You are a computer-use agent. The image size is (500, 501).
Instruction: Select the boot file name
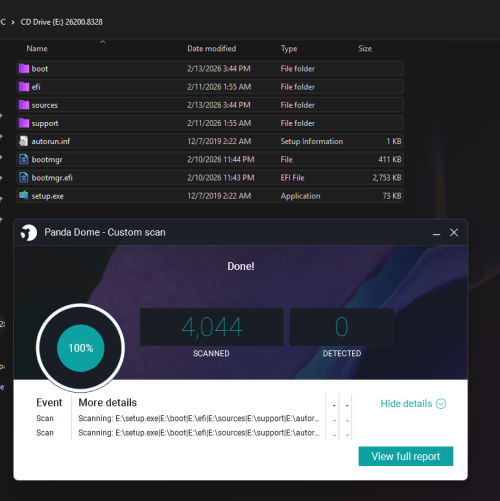pos(40,69)
